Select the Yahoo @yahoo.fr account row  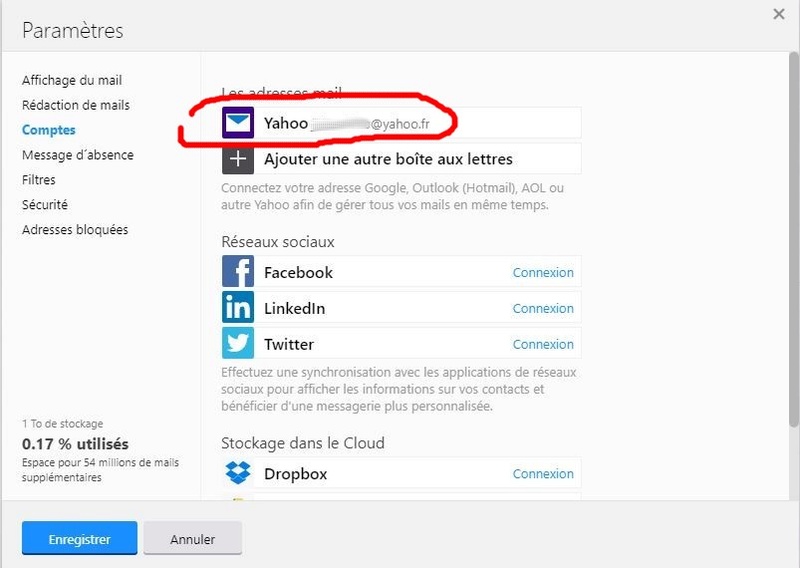pyautogui.click(x=402, y=122)
